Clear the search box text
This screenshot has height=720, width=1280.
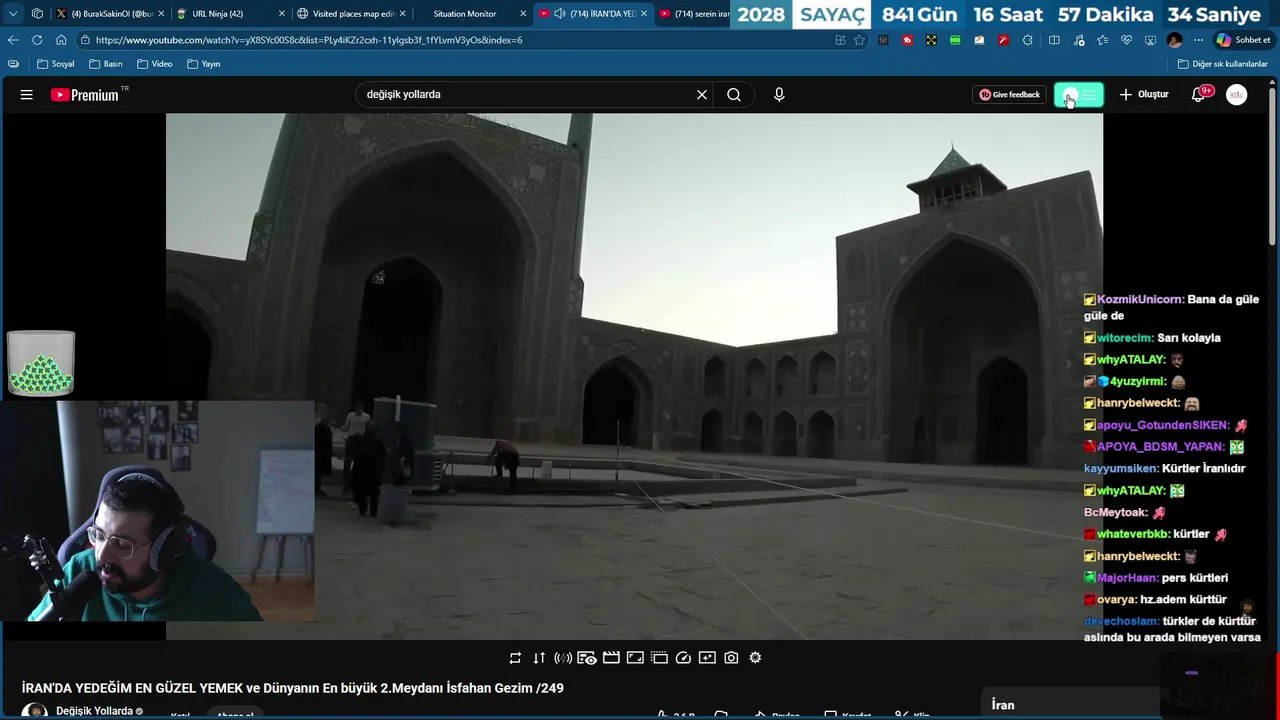pos(702,95)
